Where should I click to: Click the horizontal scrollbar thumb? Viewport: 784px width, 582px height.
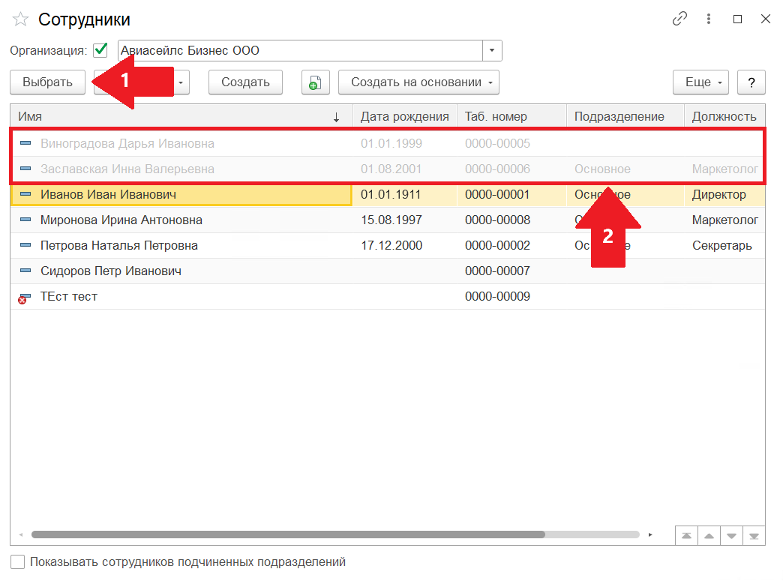click(290, 535)
